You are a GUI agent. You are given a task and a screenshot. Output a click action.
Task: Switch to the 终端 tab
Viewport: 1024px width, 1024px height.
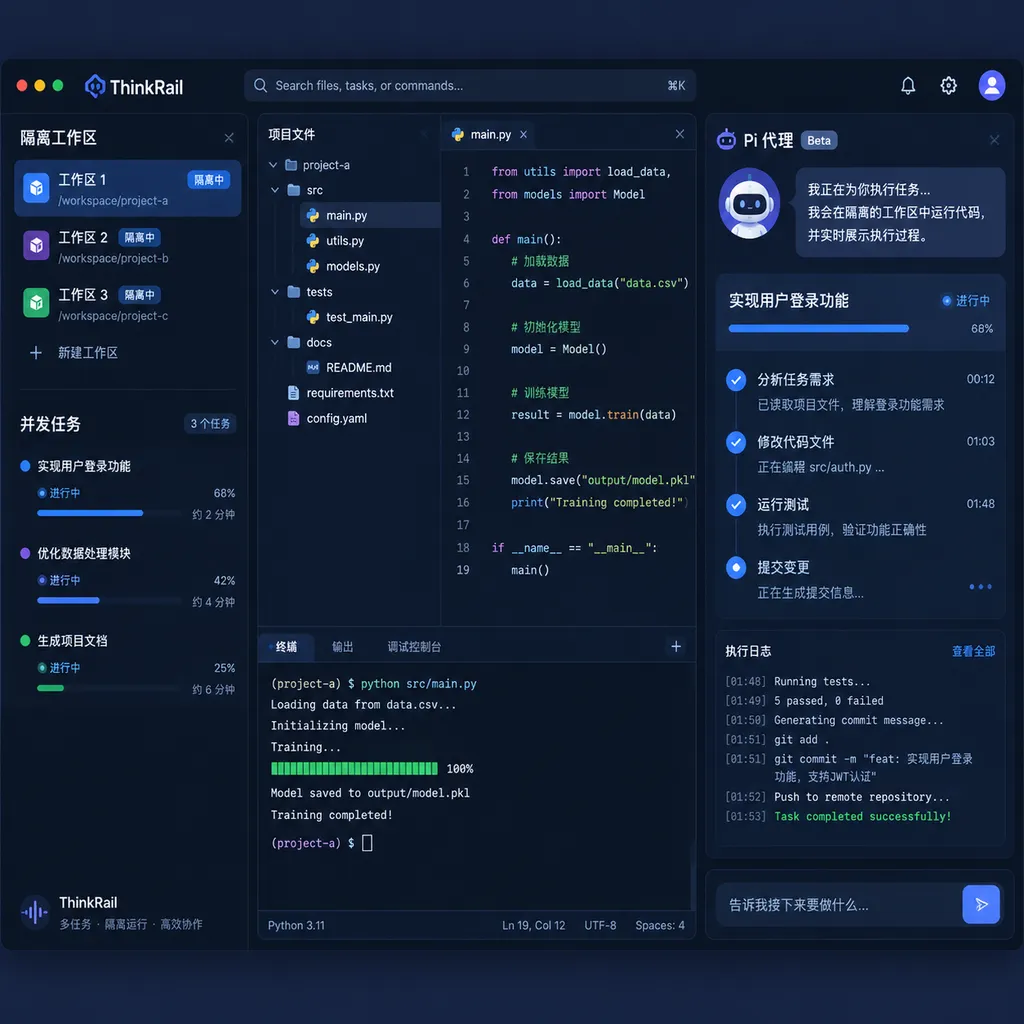[286, 647]
